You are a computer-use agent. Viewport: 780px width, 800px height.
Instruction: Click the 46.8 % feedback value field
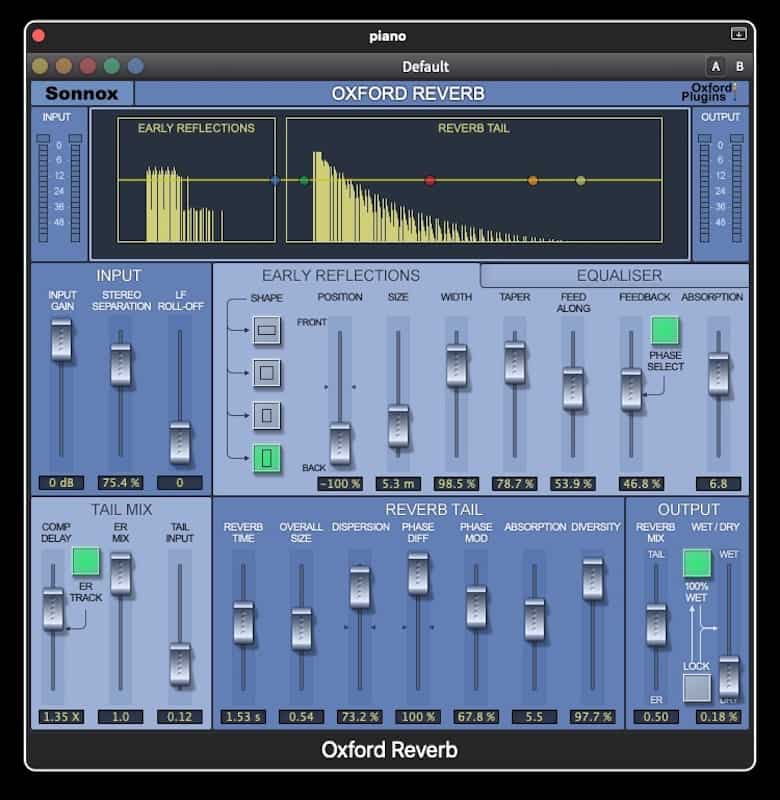pyautogui.click(x=641, y=484)
